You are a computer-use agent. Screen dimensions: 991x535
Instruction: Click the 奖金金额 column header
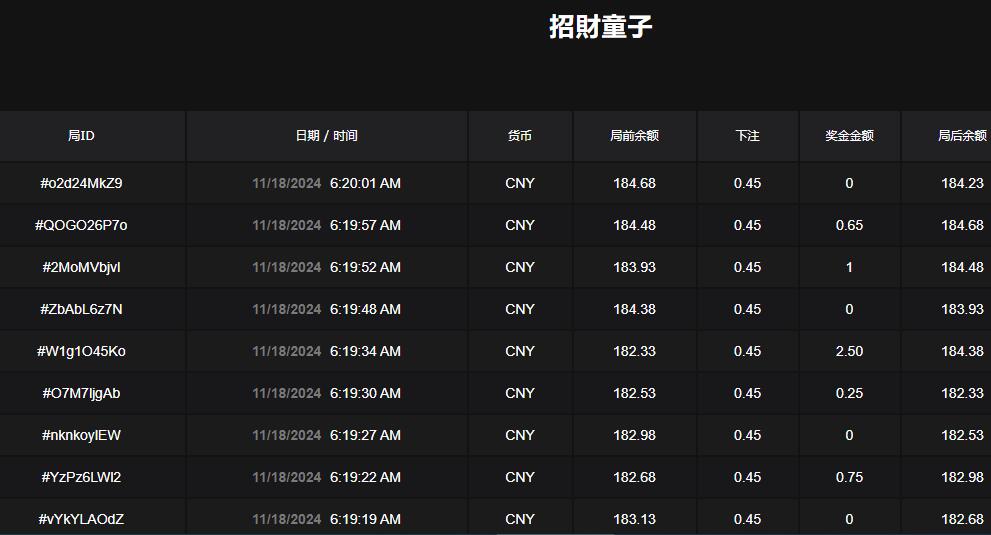(849, 136)
